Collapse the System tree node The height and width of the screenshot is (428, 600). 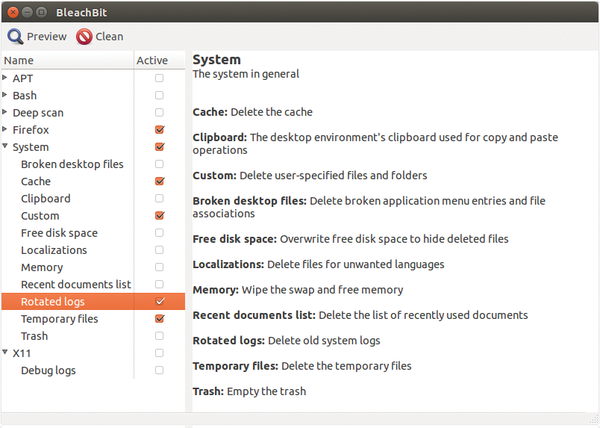pyautogui.click(x=5, y=146)
